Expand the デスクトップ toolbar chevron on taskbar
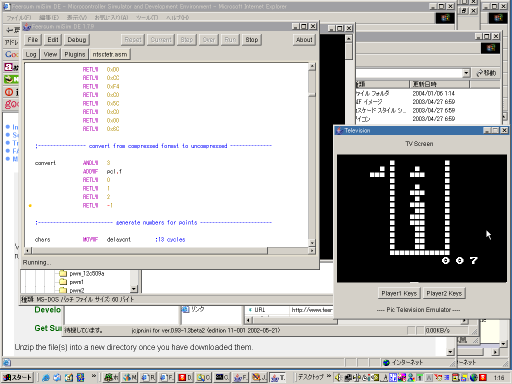 click(x=328, y=376)
